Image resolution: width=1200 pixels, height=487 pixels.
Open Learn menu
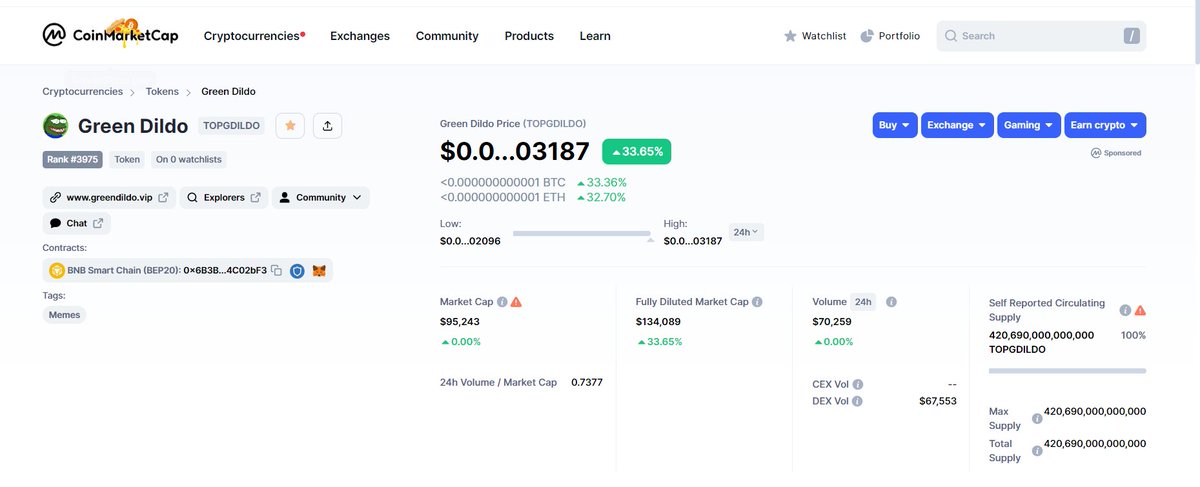[595, 36]
